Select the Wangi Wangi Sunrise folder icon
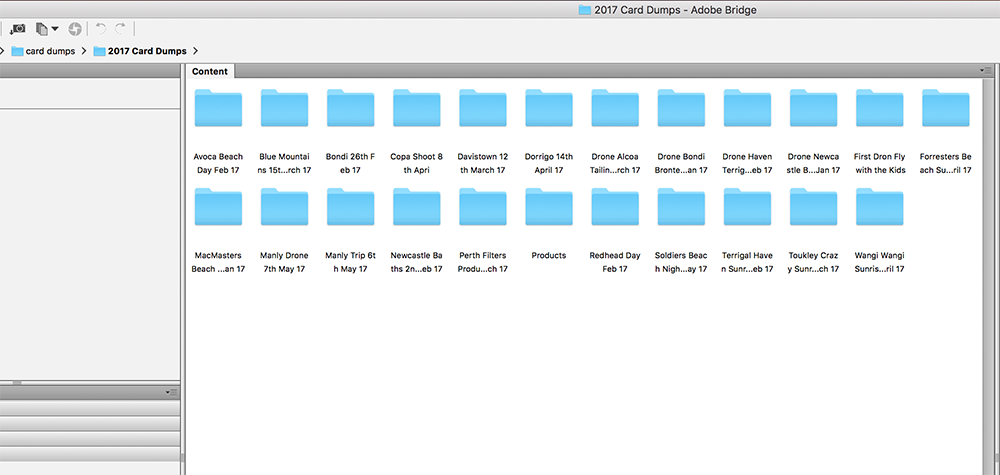Image resolution: width=1000 pixels, height=475 pixels. point(879,207)
